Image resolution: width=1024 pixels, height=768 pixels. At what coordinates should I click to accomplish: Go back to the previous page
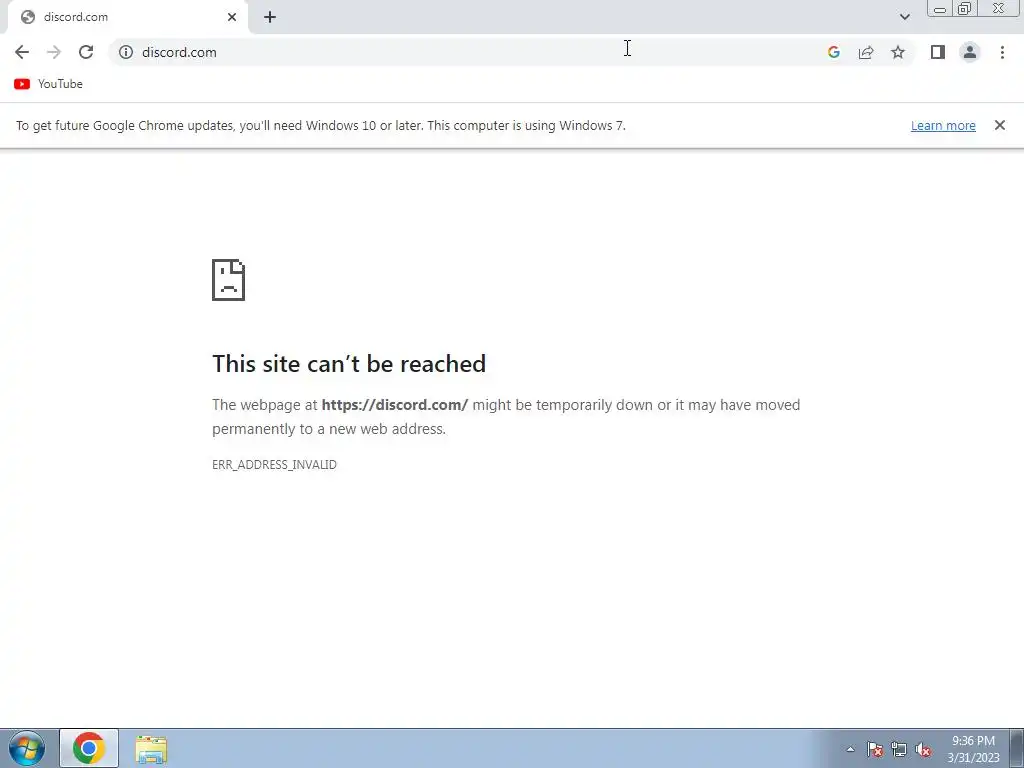tap(22, 52)
